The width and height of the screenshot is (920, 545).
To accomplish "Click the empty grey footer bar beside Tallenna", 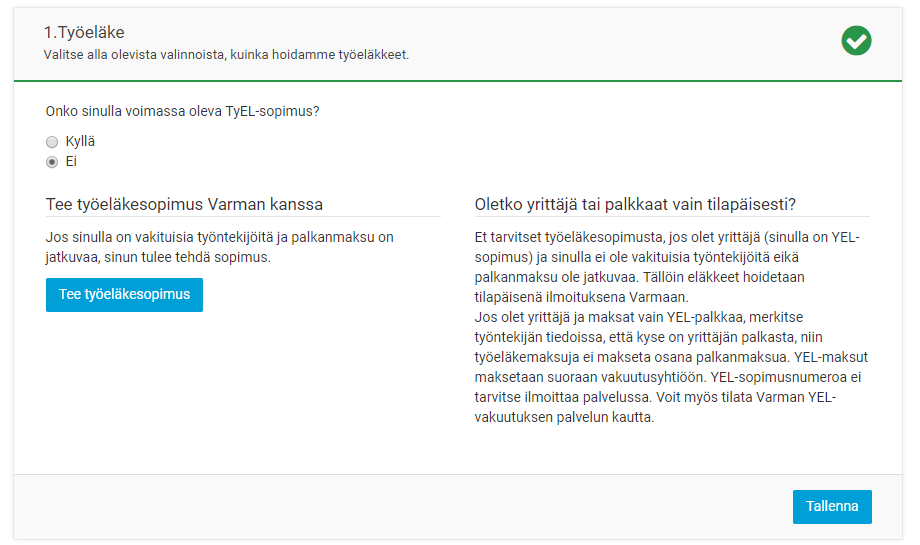I will point(400,507).
